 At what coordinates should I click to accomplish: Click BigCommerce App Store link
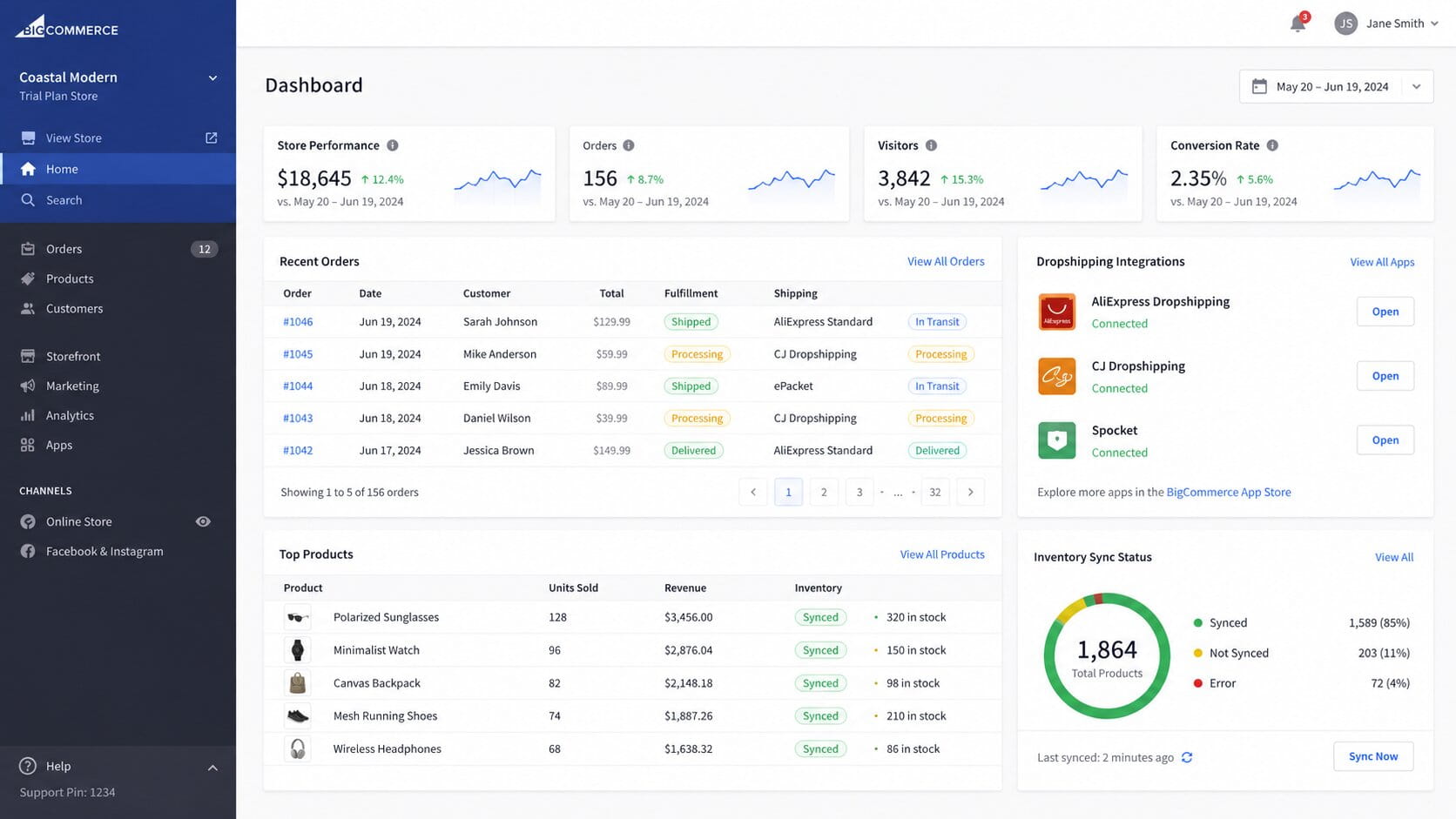(1229, 492)
